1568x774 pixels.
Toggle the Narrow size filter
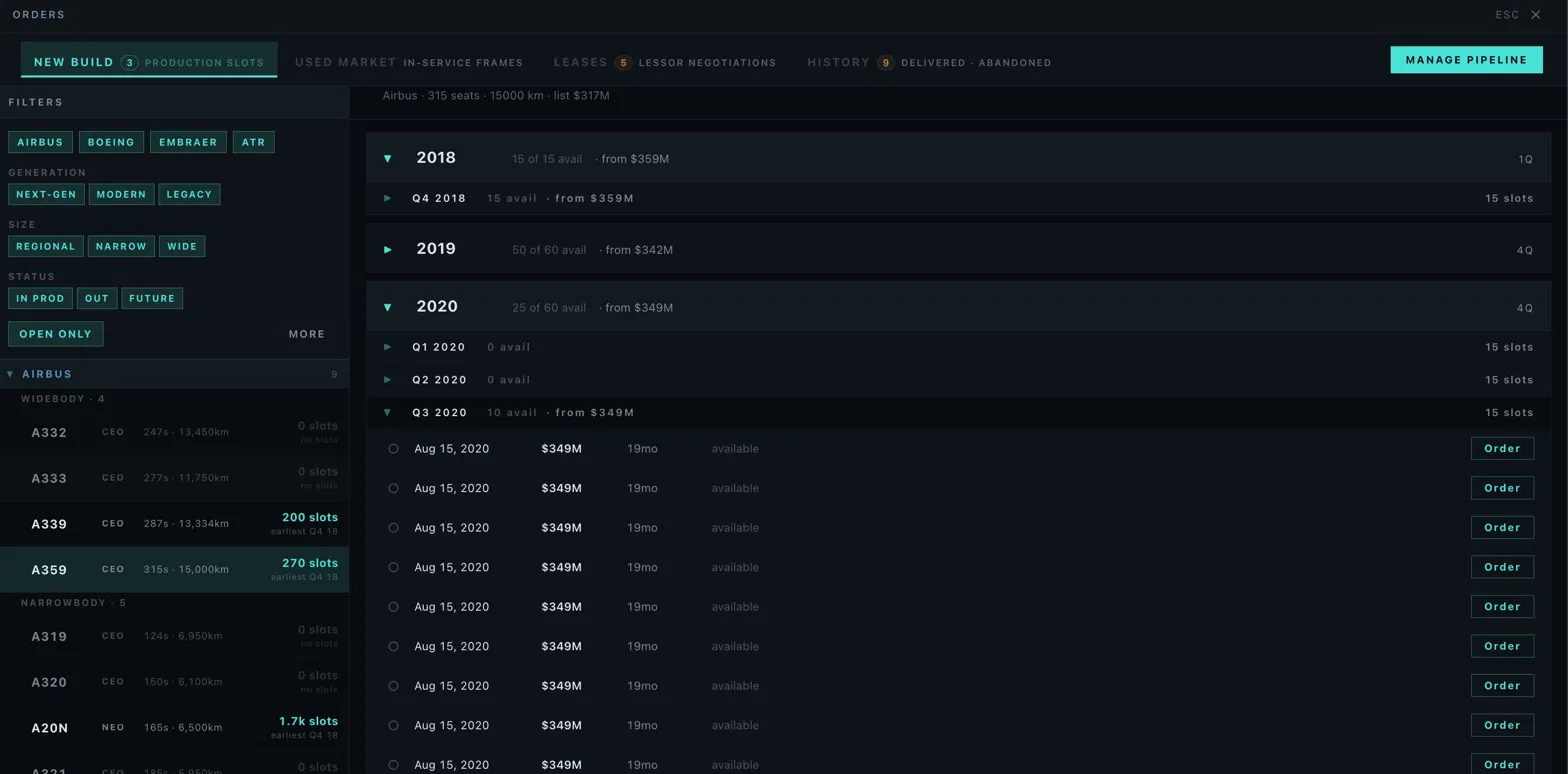point(121,246)
